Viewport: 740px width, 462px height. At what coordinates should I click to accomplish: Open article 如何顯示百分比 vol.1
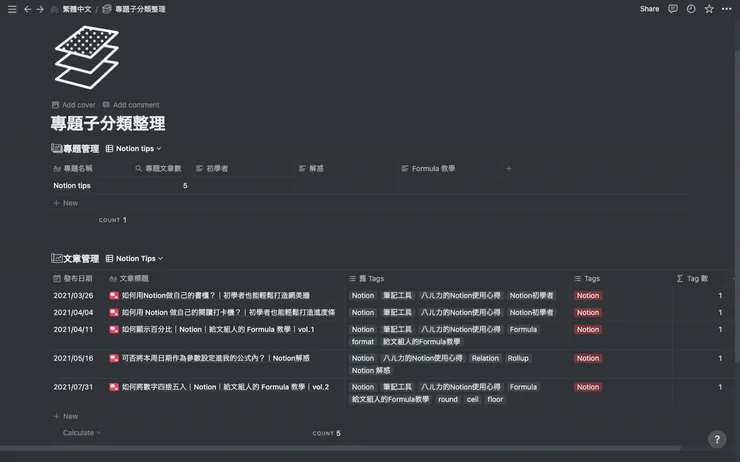(218, 329)
